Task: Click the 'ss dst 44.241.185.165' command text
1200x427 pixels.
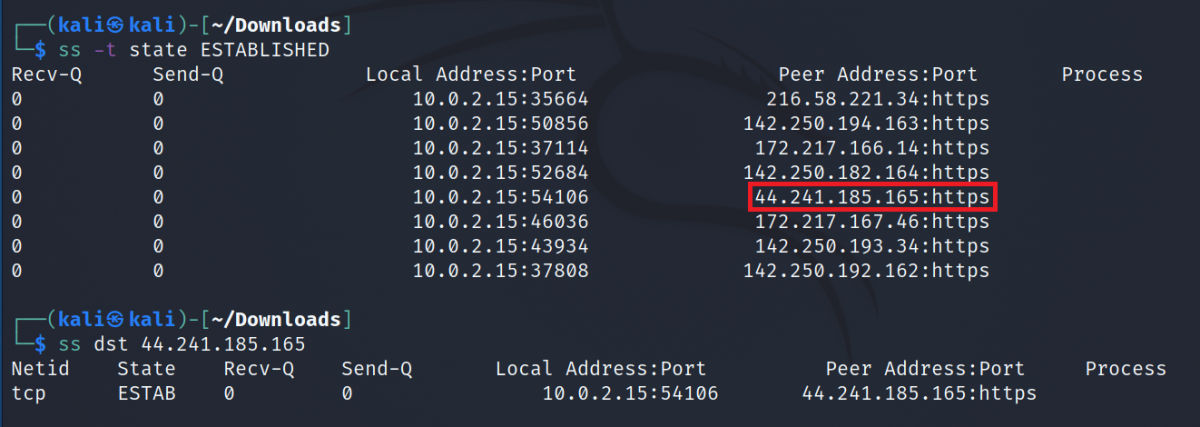Action: pyautogui.click(x=183, y=344)
